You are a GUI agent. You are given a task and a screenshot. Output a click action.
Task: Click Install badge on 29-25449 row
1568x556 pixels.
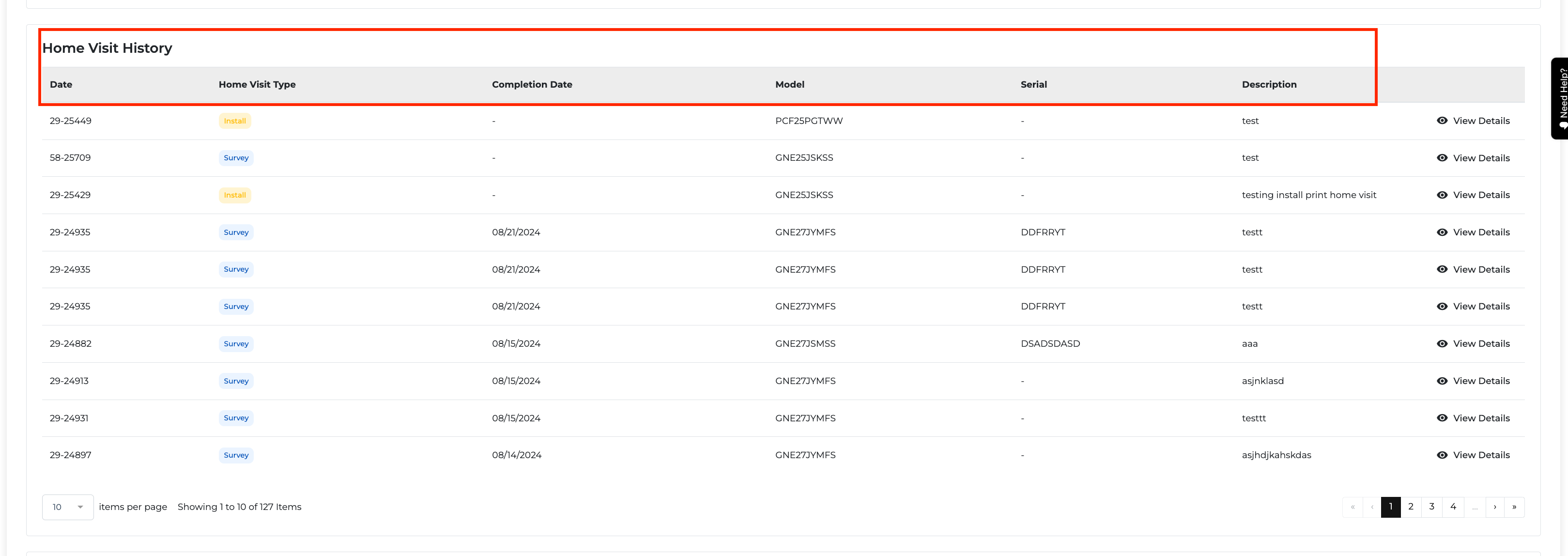pyautogui.click(x=234, y=121)
